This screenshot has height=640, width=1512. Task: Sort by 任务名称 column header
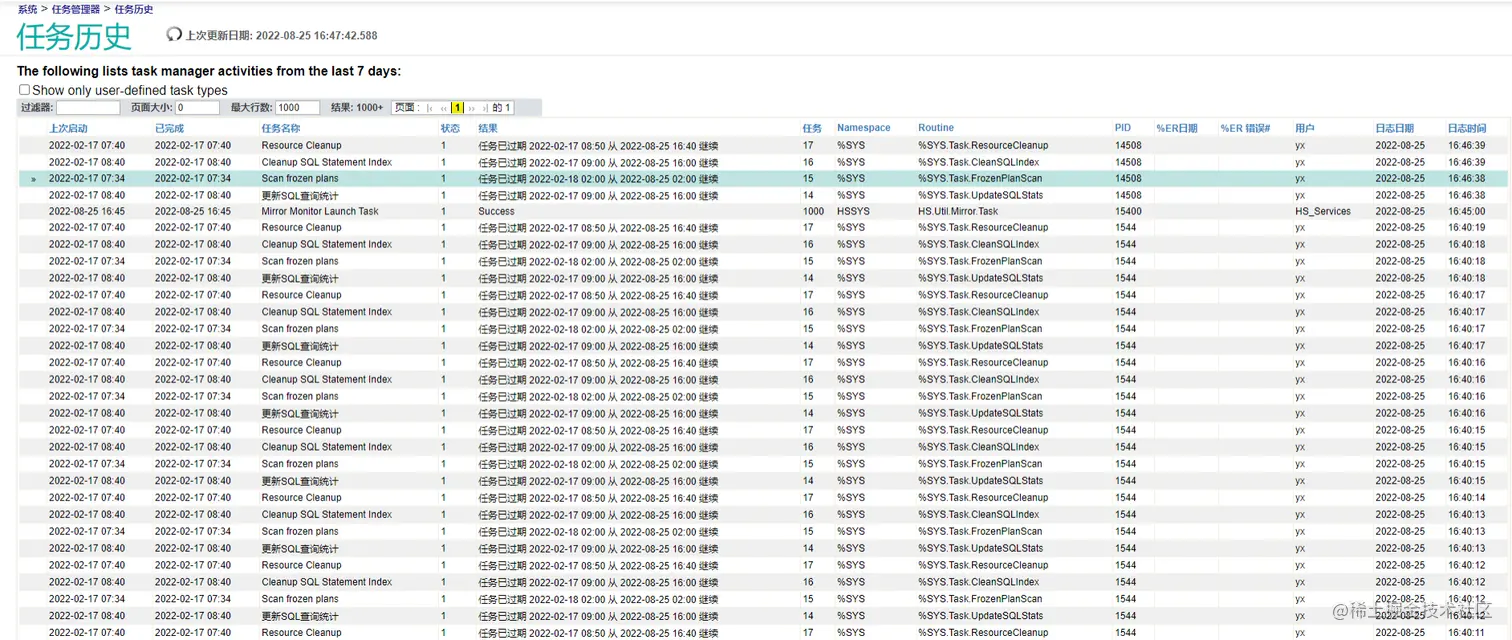click(x=281, y=128)
